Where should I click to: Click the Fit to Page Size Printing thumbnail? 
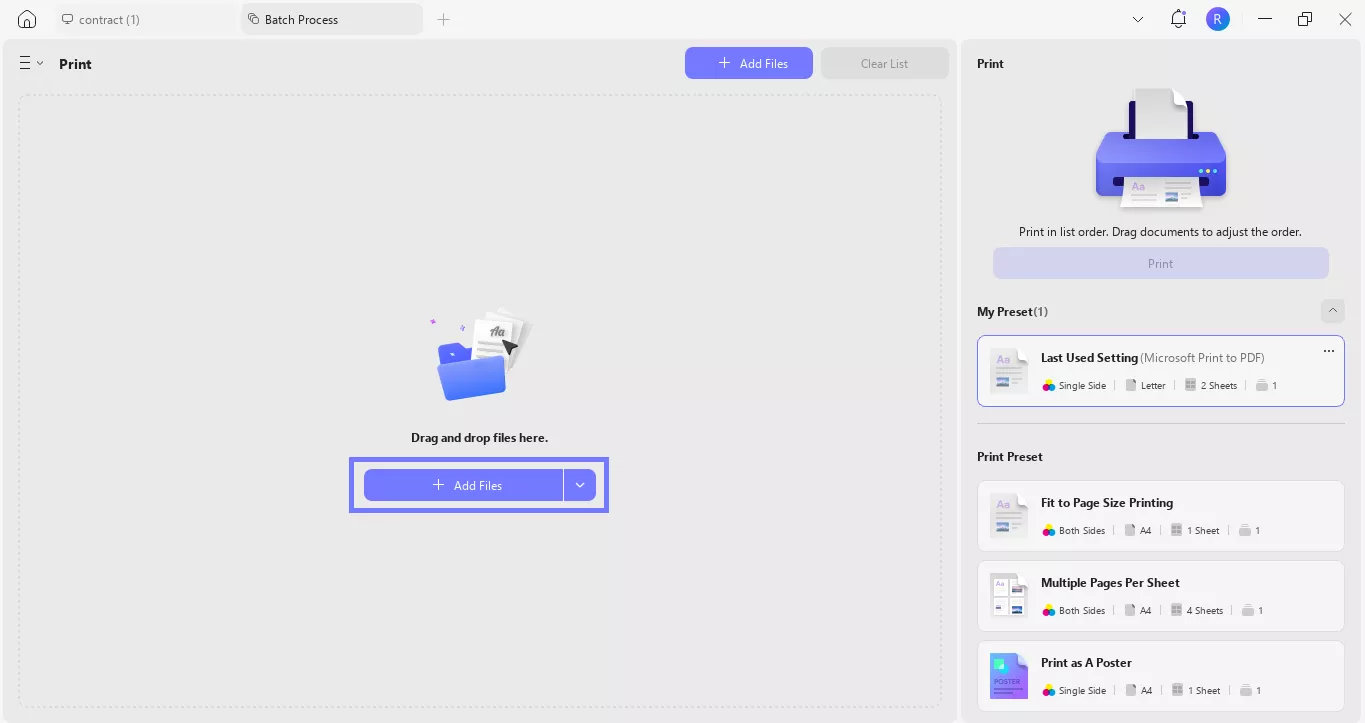click(x=1009, y=516)
